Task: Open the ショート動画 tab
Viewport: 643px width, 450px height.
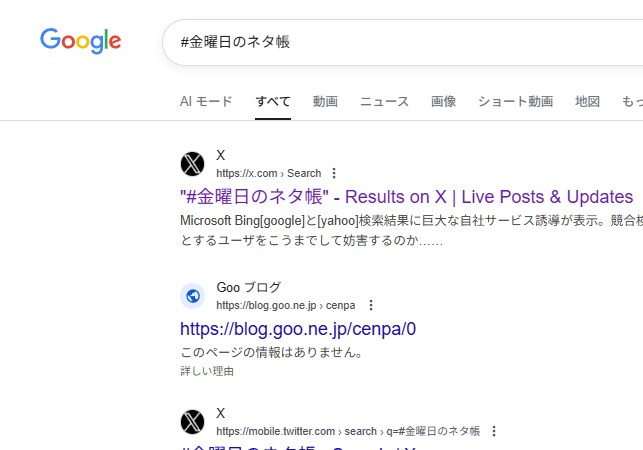Action: coord(515,101)
